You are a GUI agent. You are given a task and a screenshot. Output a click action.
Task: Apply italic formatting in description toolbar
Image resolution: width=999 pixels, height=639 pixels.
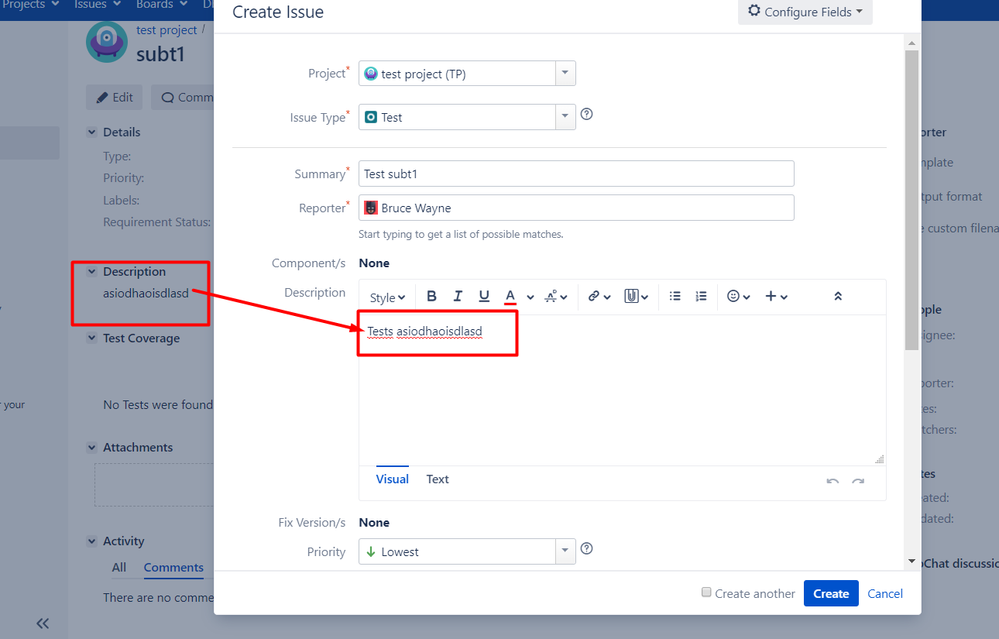457,296
